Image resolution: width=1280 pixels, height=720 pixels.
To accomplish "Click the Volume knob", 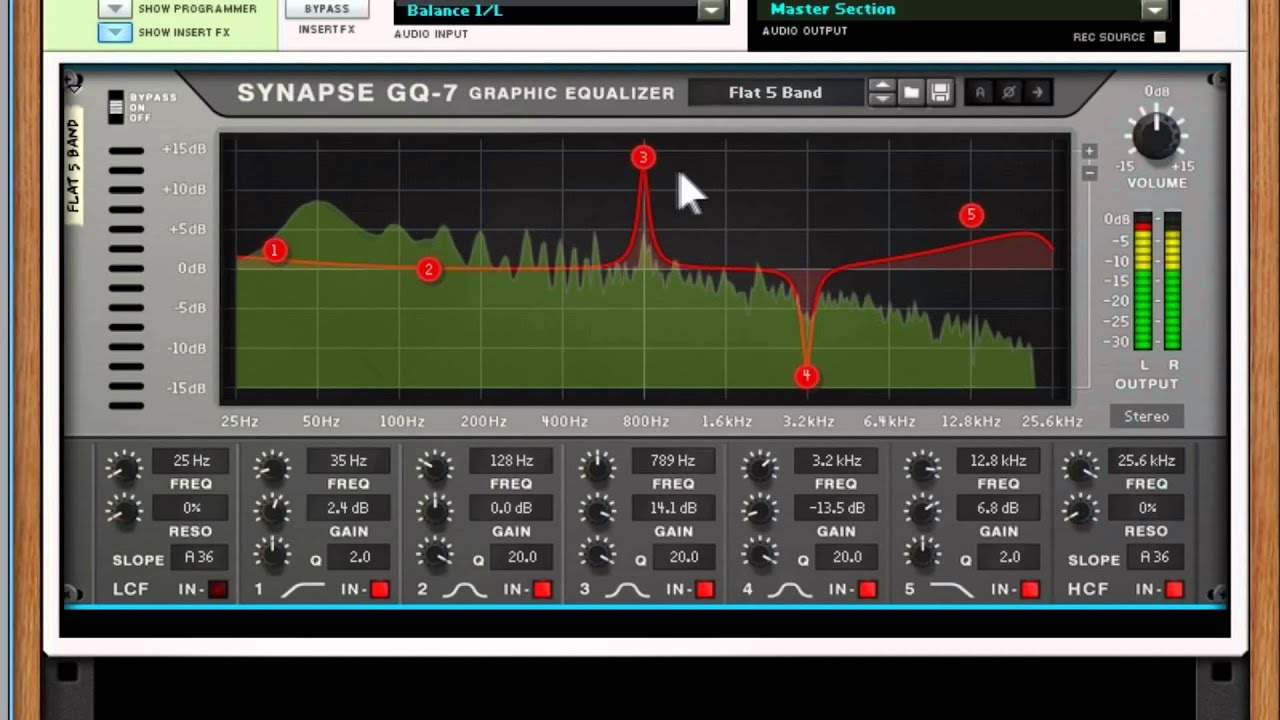I will (x=1157, y=137).
